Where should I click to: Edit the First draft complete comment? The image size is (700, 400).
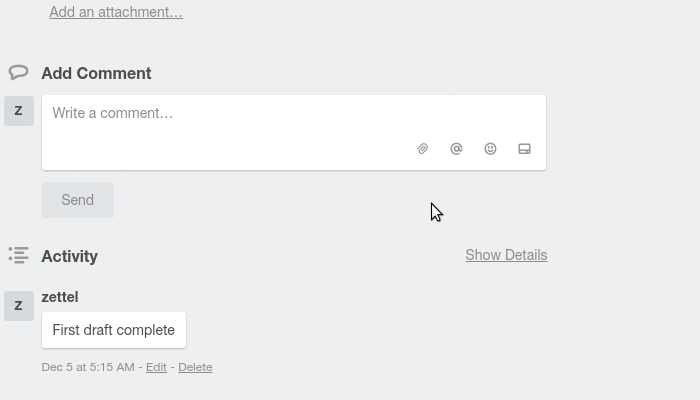156,367
